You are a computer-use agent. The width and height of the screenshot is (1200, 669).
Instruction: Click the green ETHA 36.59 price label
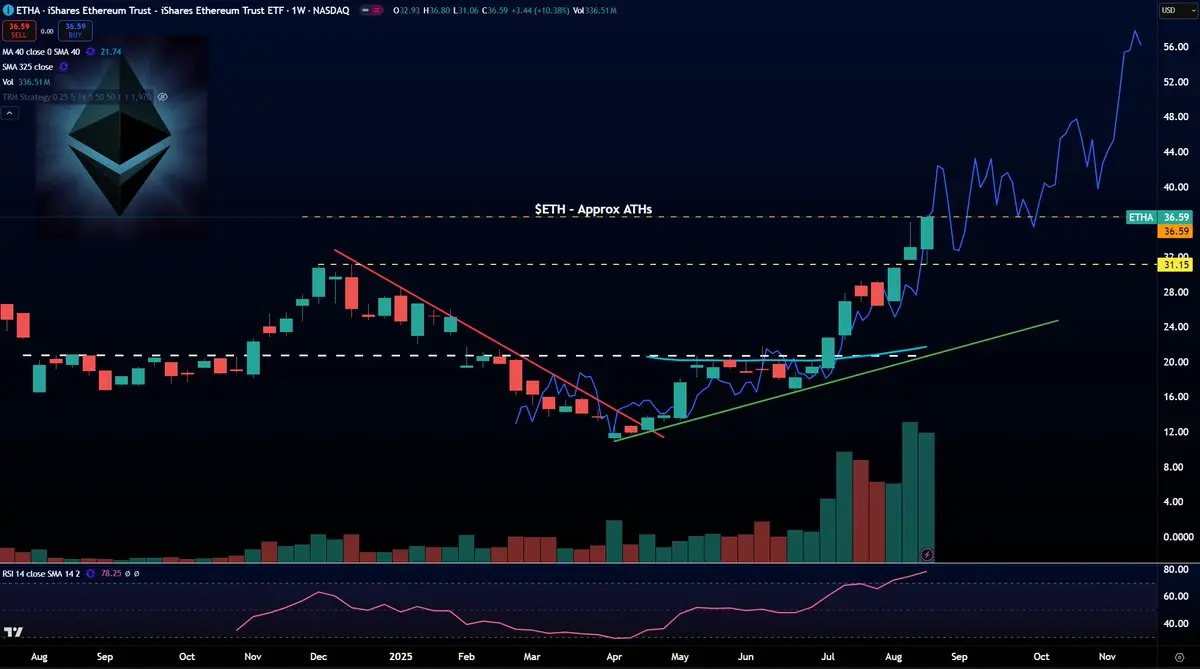(1157, 217)
